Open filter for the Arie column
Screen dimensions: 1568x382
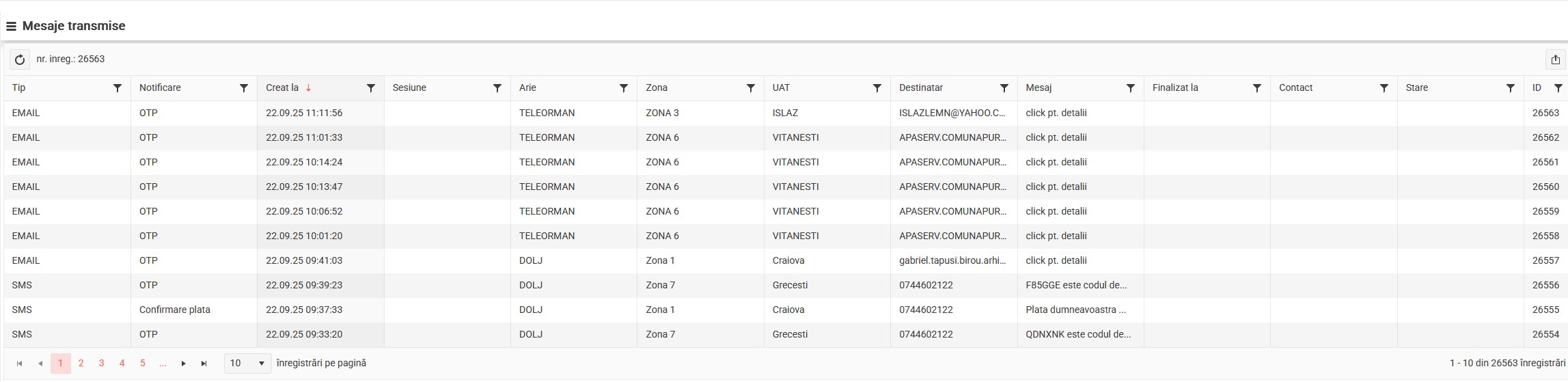(624, 88)
